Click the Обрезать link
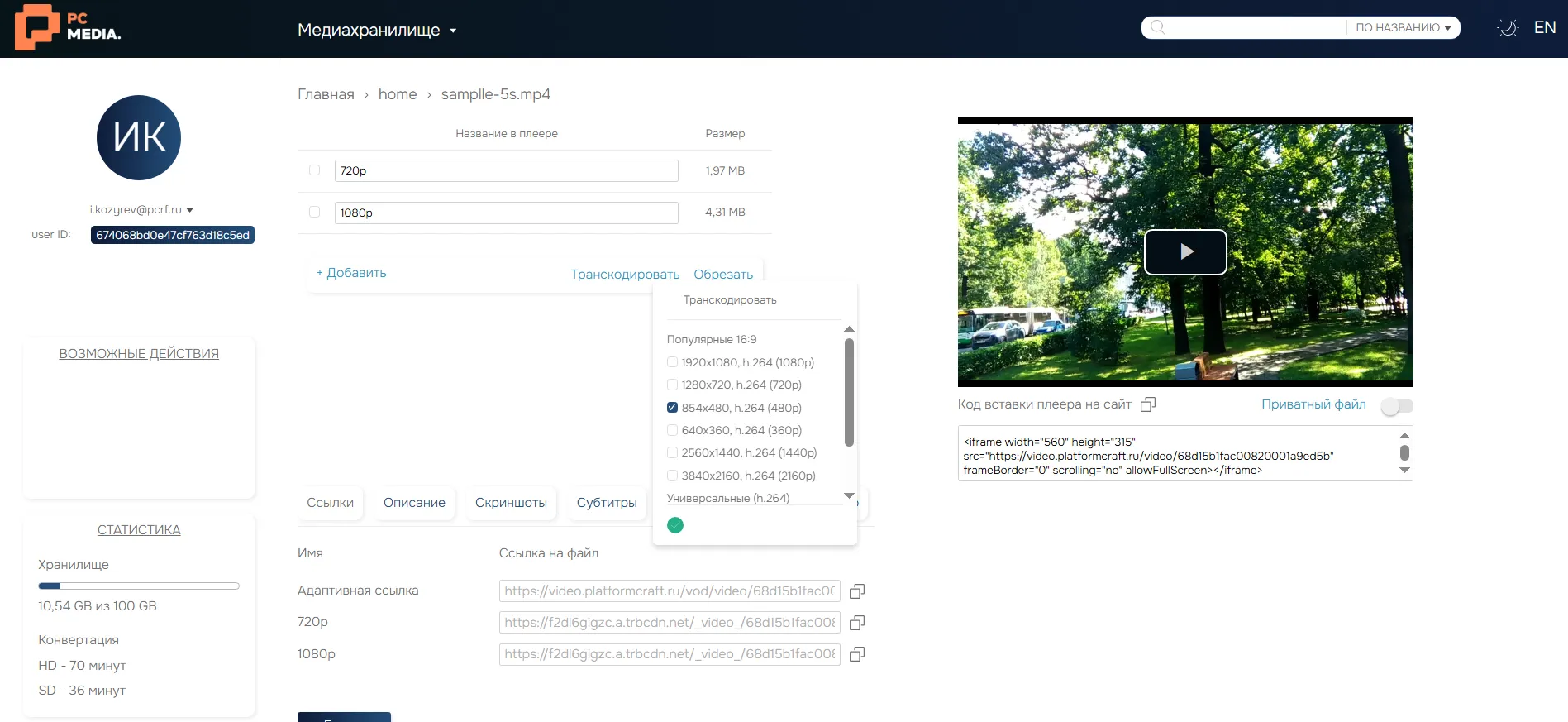 click(x=723, y=275)
